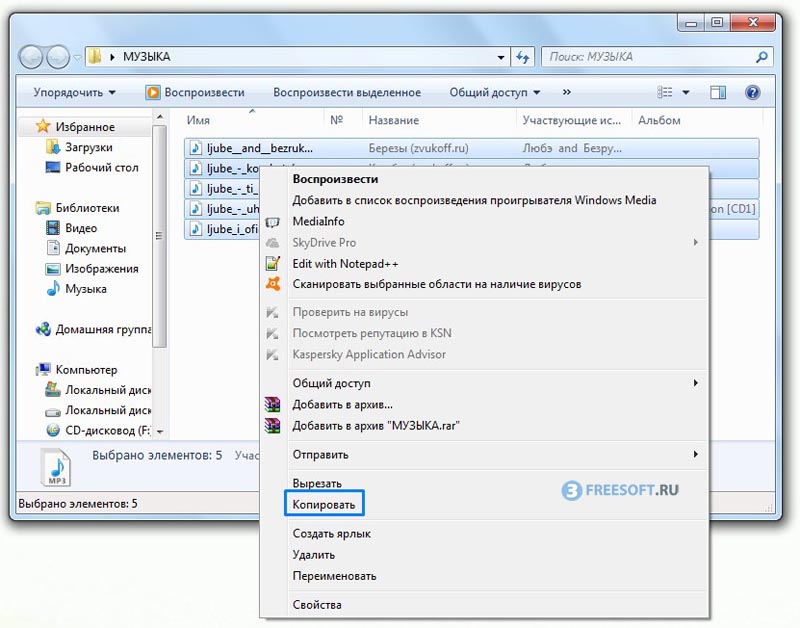Choose Вырезать in the context menu

pyautogui.click(x=317, y=483)
